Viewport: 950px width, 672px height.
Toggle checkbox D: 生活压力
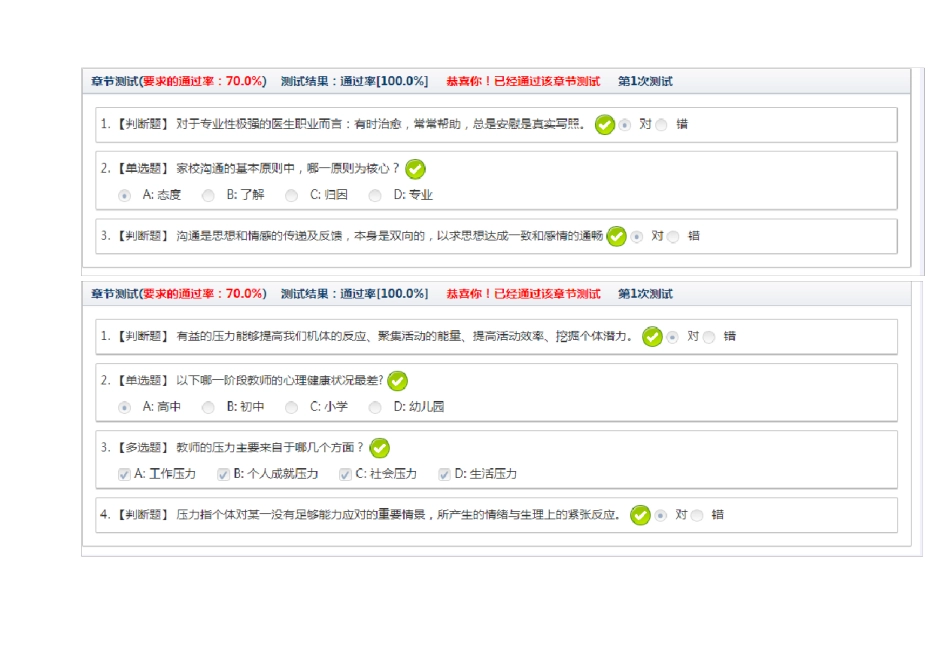click(444, 474)
